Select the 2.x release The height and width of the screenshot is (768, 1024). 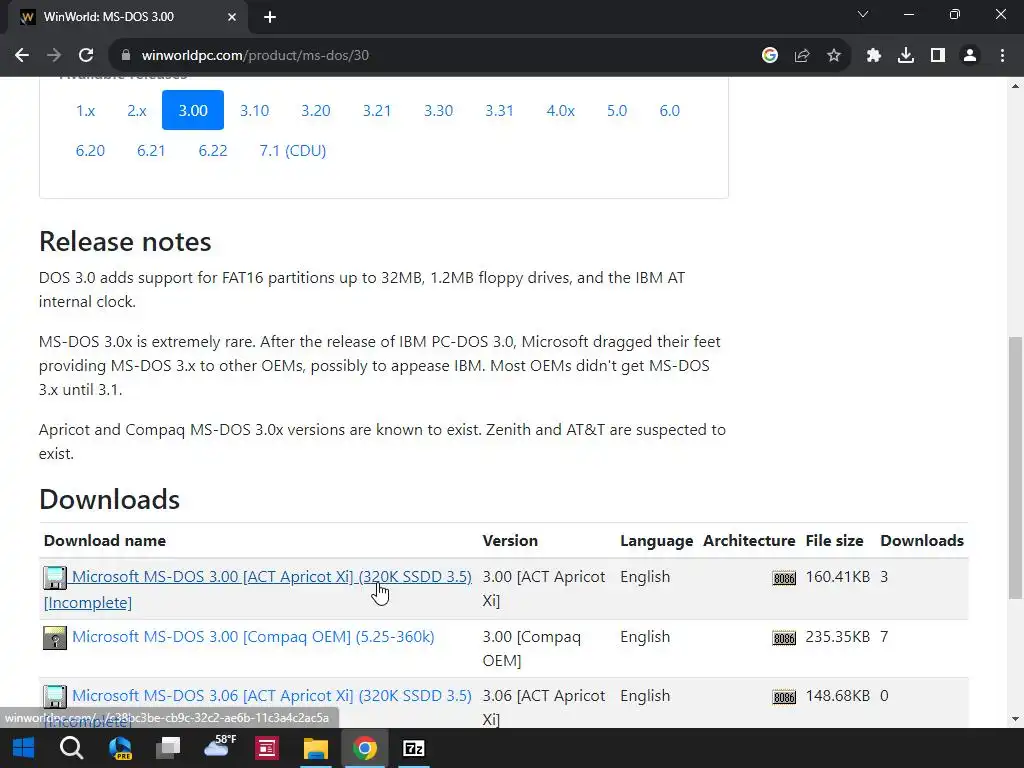(136, 110)
